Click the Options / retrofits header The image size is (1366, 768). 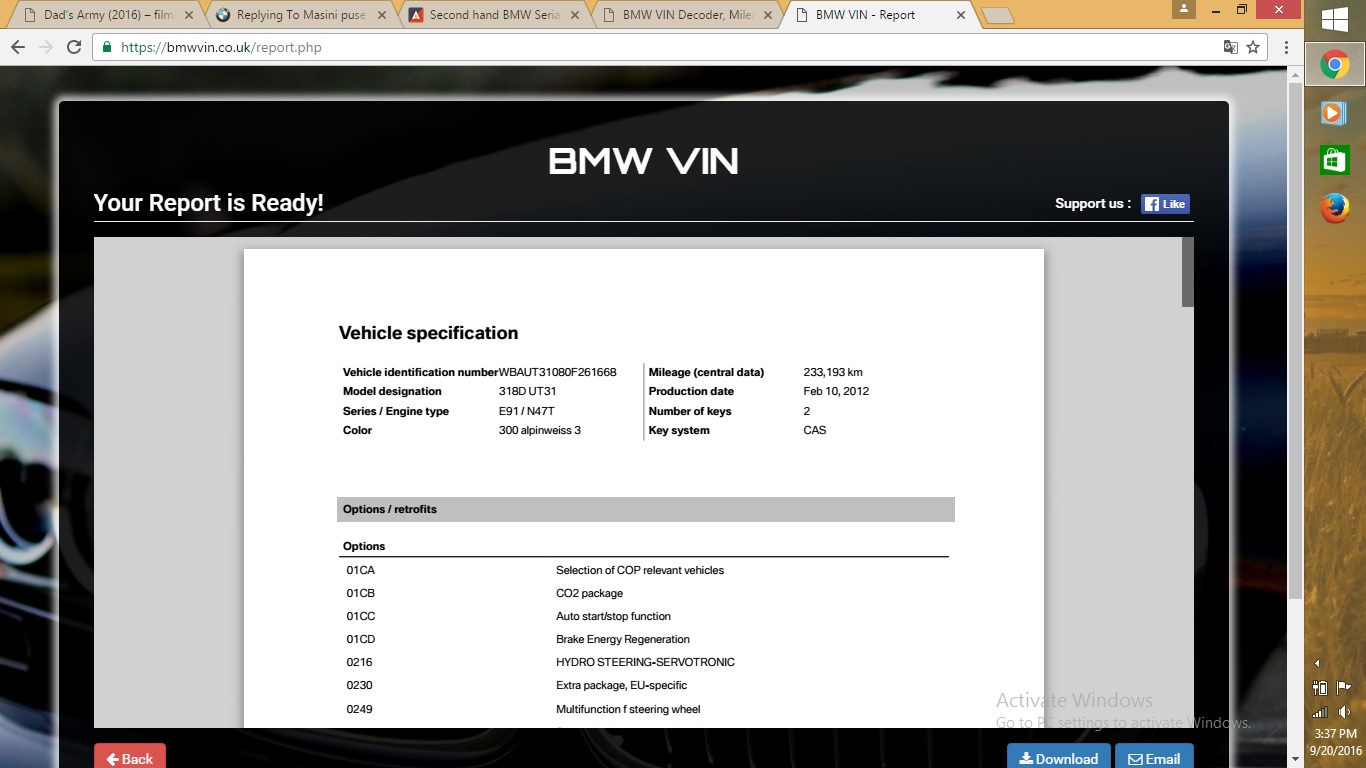click(x=646, y=509)
